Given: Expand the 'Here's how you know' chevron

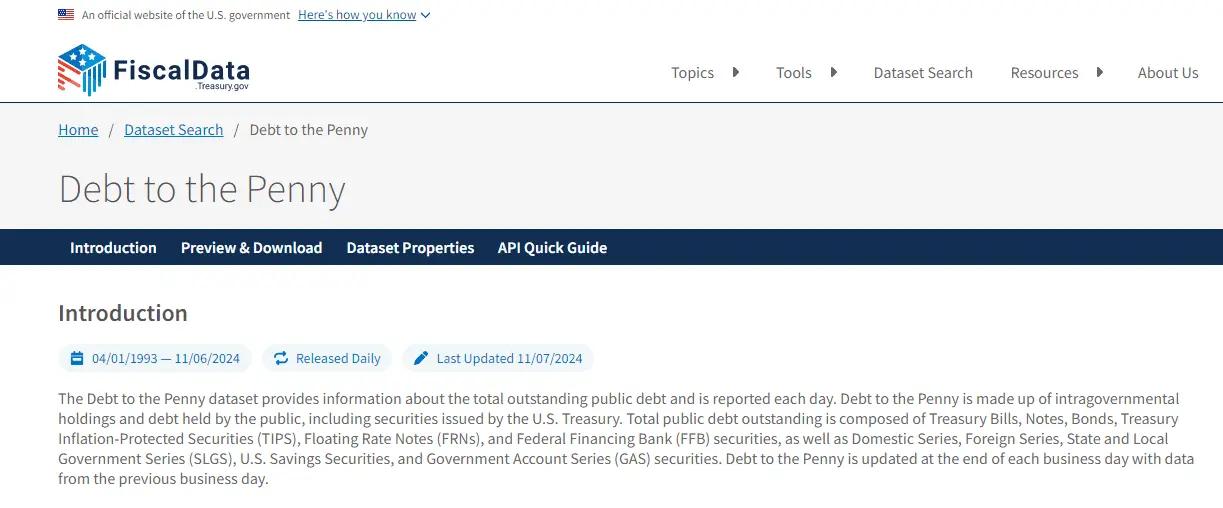Looking at the screenshot, I should click(x=426, y=16).
